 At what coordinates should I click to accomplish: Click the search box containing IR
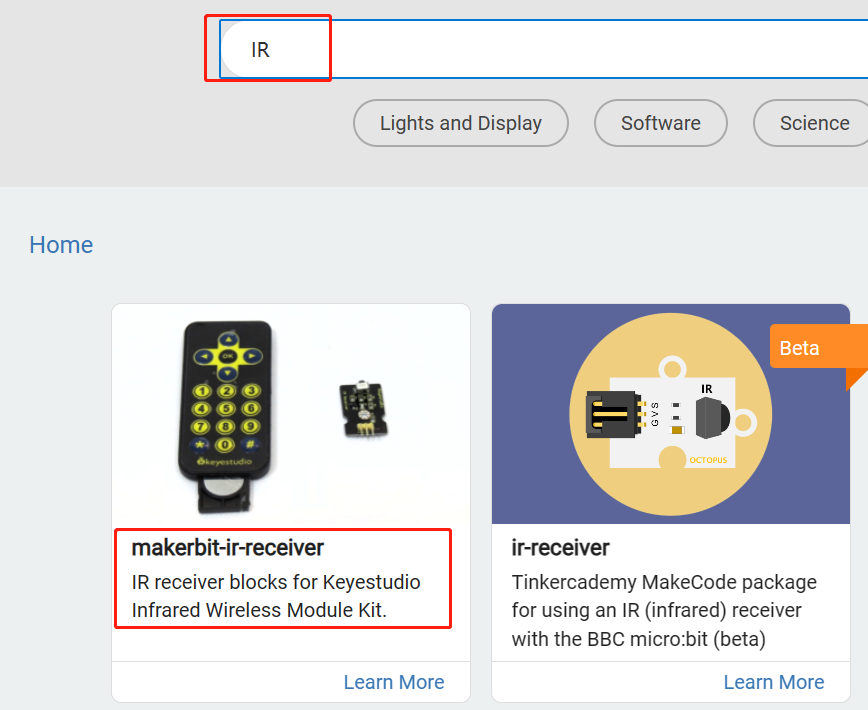(x=544, y=49)
